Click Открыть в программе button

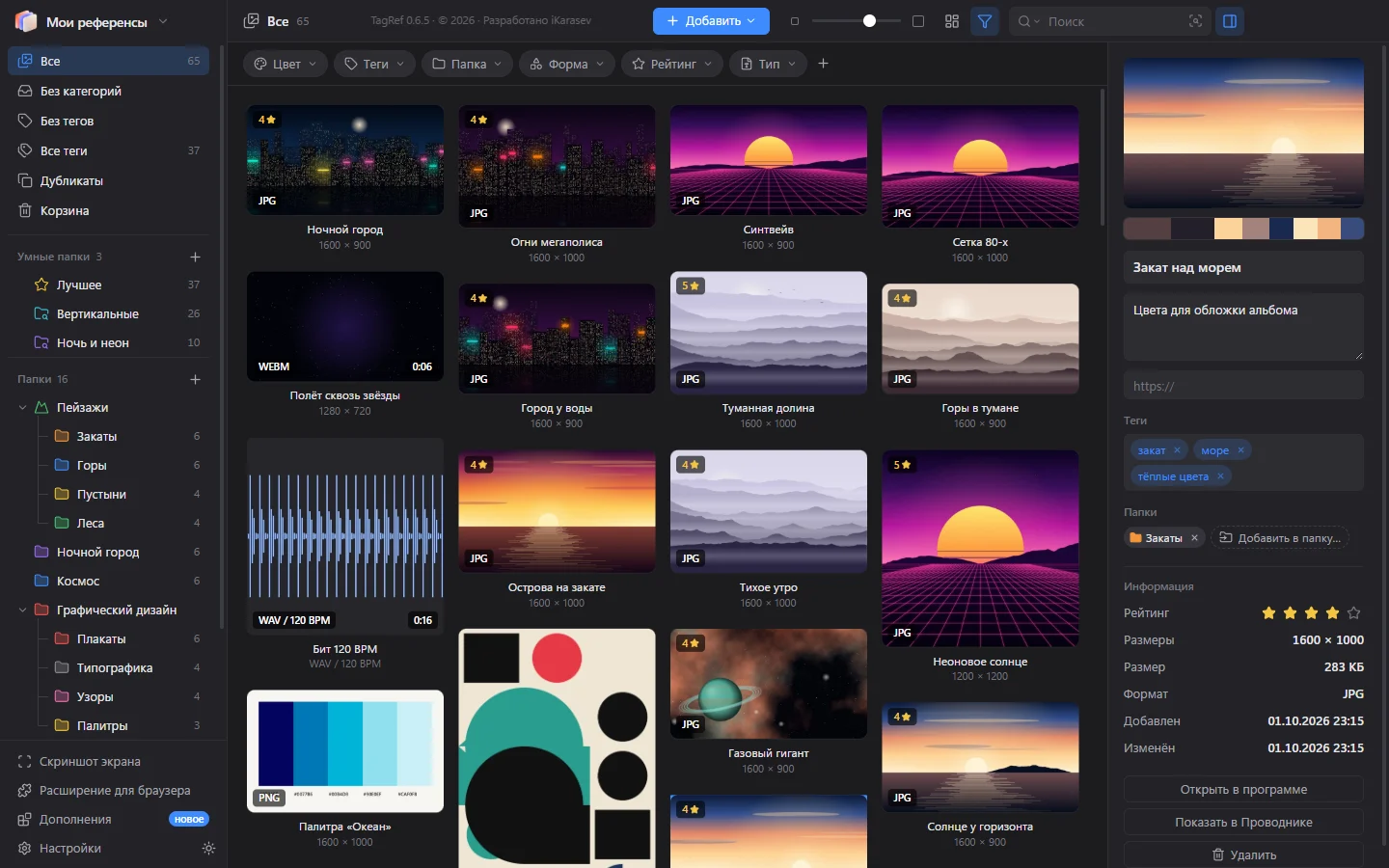click(1243, 790)
